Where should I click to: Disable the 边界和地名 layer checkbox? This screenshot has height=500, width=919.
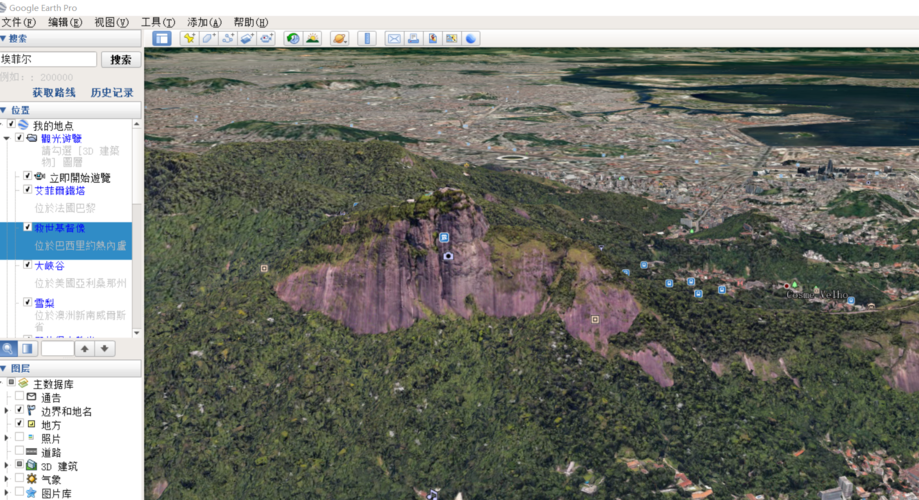pyautogui.click(x=19, y=410)
